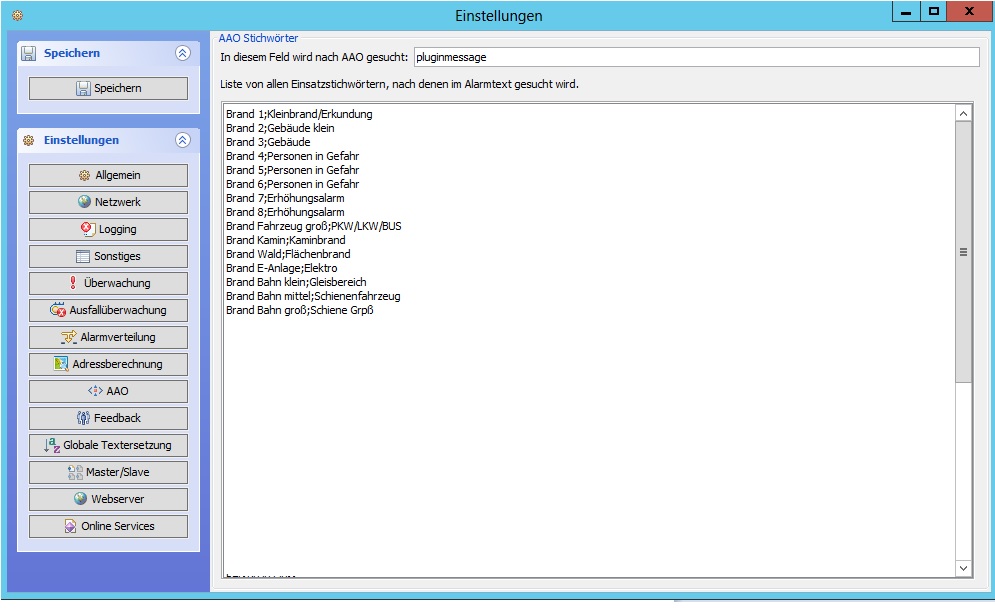
Task: Click the table icon next to Sonstiges
Action: 83,256
